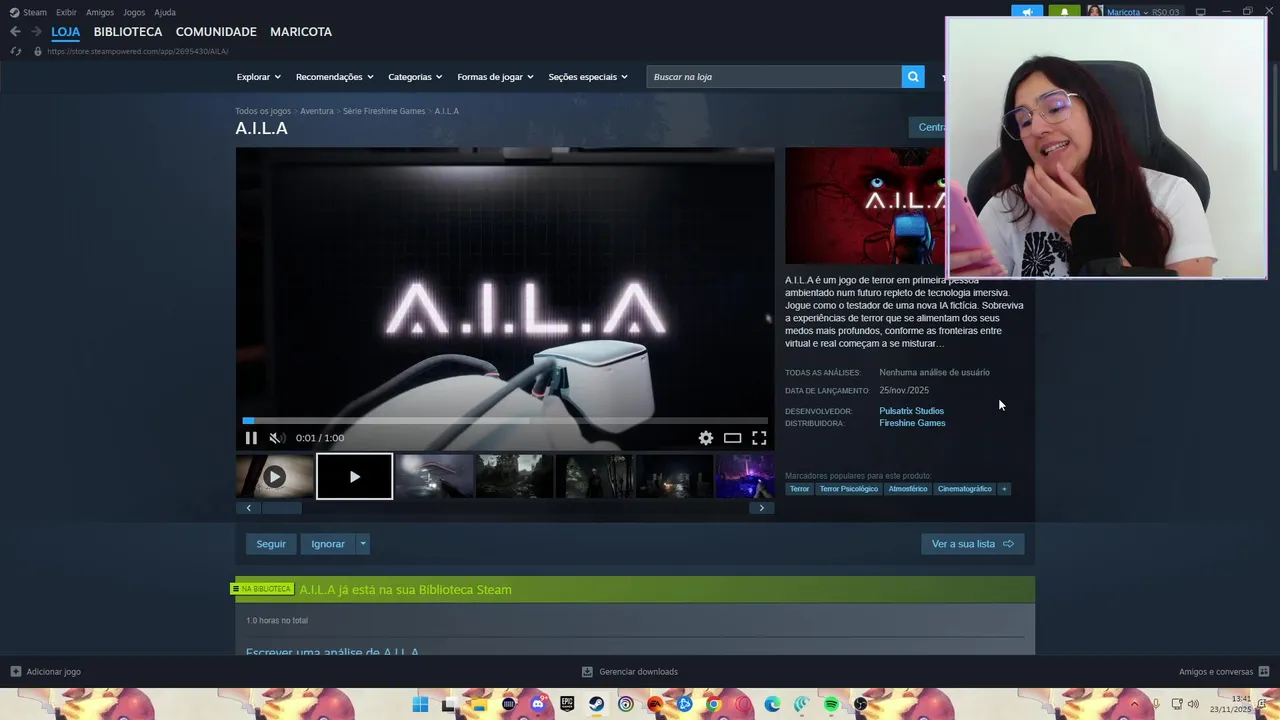Go forward with the Steam forward arrow
1280x720 pixels.
[36, 32]
